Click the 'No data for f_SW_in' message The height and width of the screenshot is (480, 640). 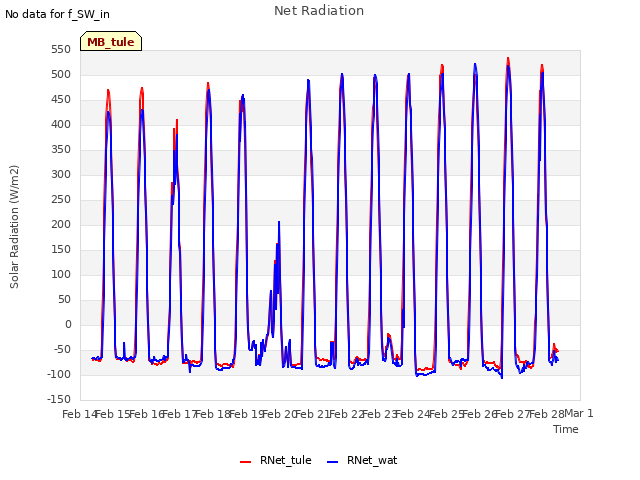point(57,14)
